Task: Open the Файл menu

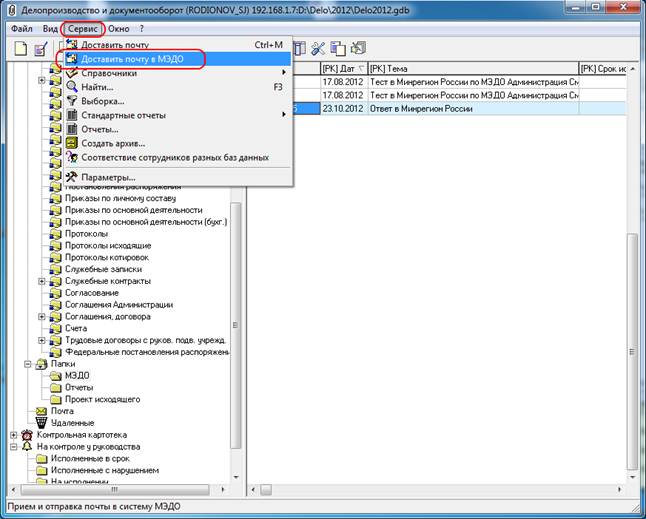Action: pos(22,29)
